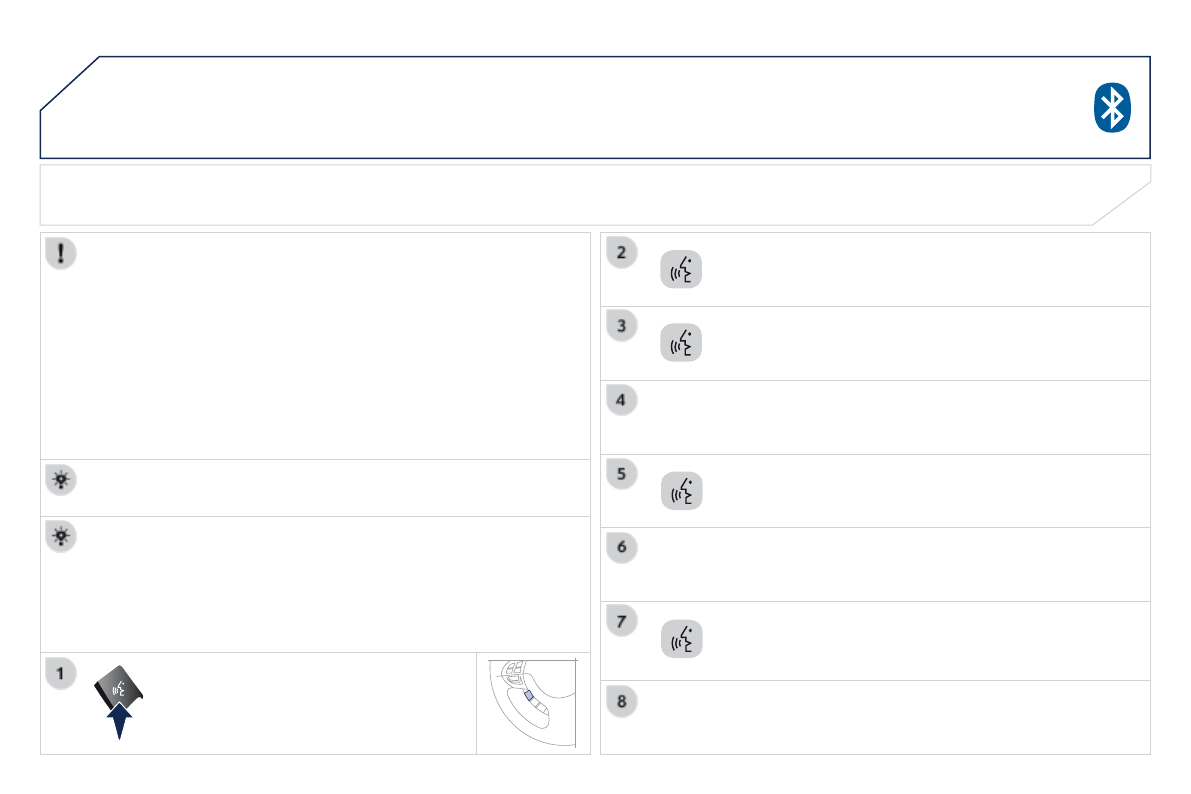Click the step 7 number badge
This screenshot has height=794, width=1191.
coord(621,621)
